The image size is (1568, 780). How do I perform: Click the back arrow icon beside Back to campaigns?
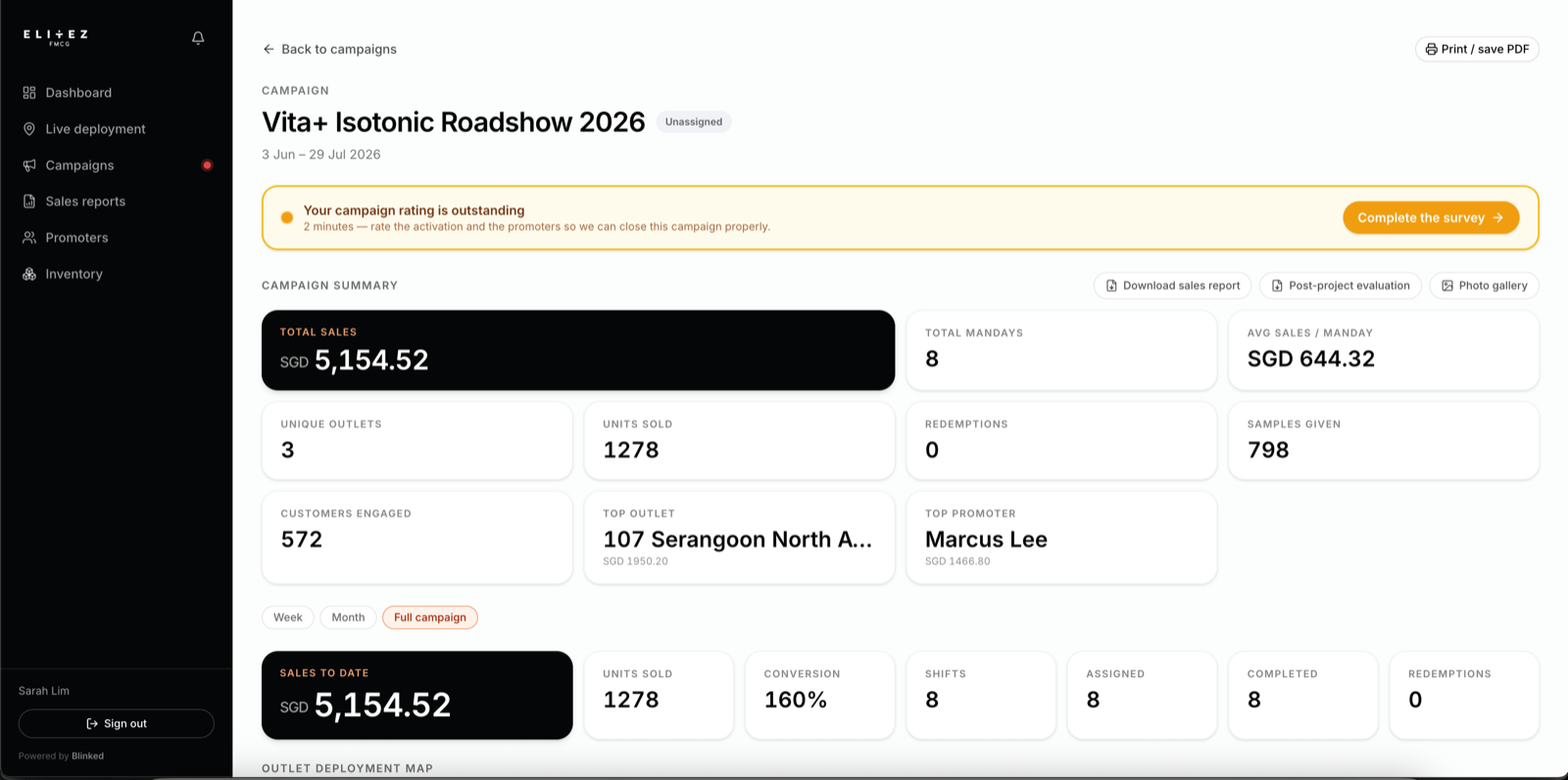pyautogui.click(x=269, y=49)
